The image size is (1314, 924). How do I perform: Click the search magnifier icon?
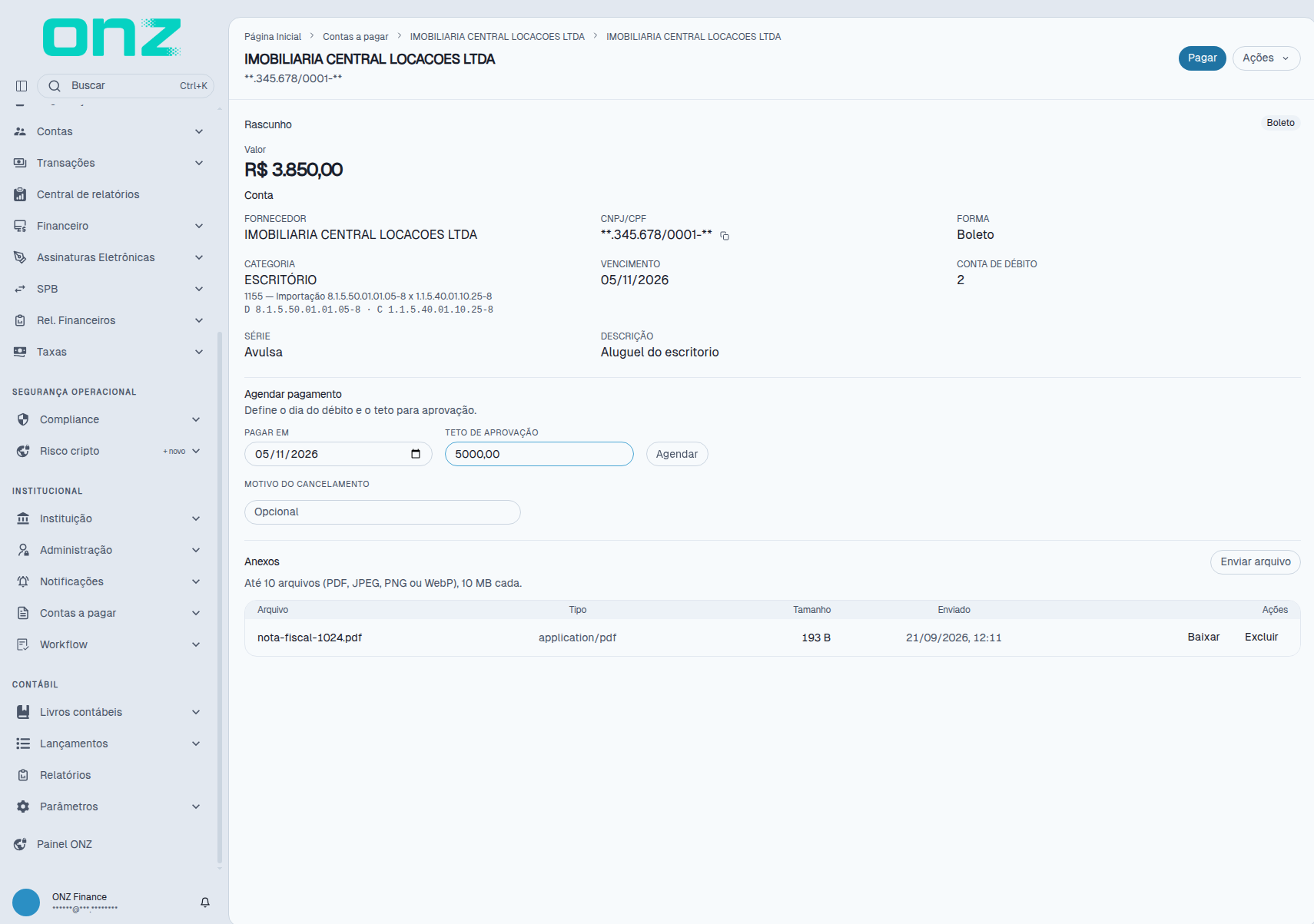click(x=55, y=86)
